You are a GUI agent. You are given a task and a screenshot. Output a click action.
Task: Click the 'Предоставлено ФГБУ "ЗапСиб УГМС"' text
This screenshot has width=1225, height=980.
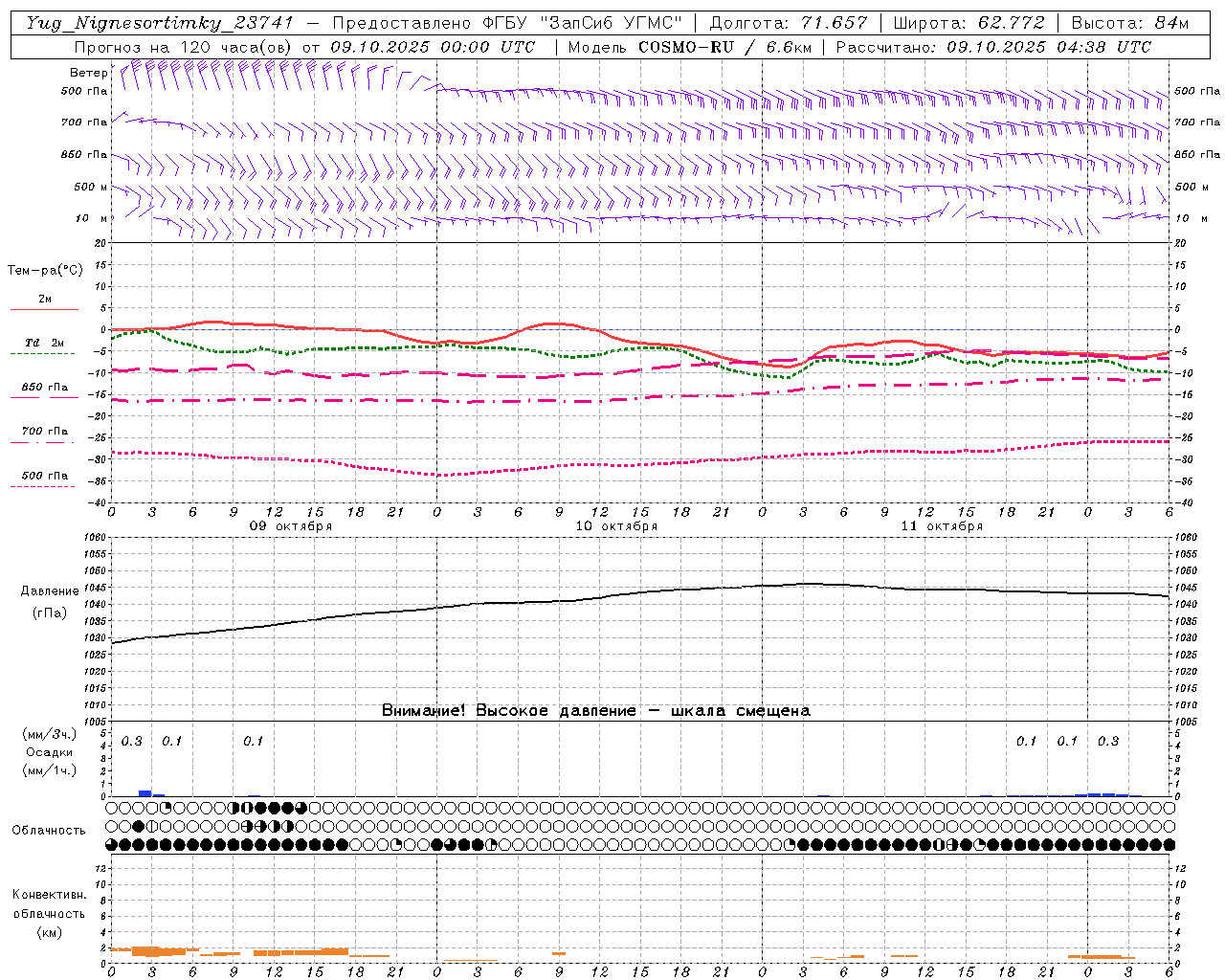click(506, 23)
